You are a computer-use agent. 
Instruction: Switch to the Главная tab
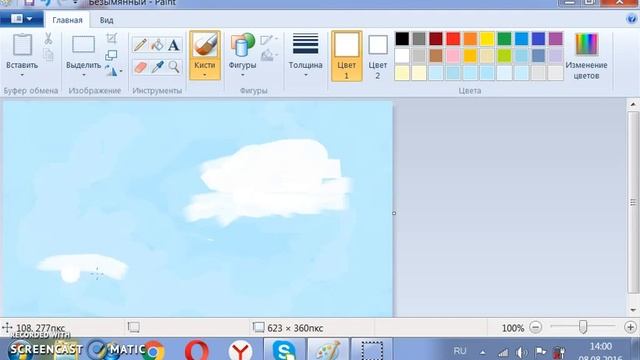67,20
